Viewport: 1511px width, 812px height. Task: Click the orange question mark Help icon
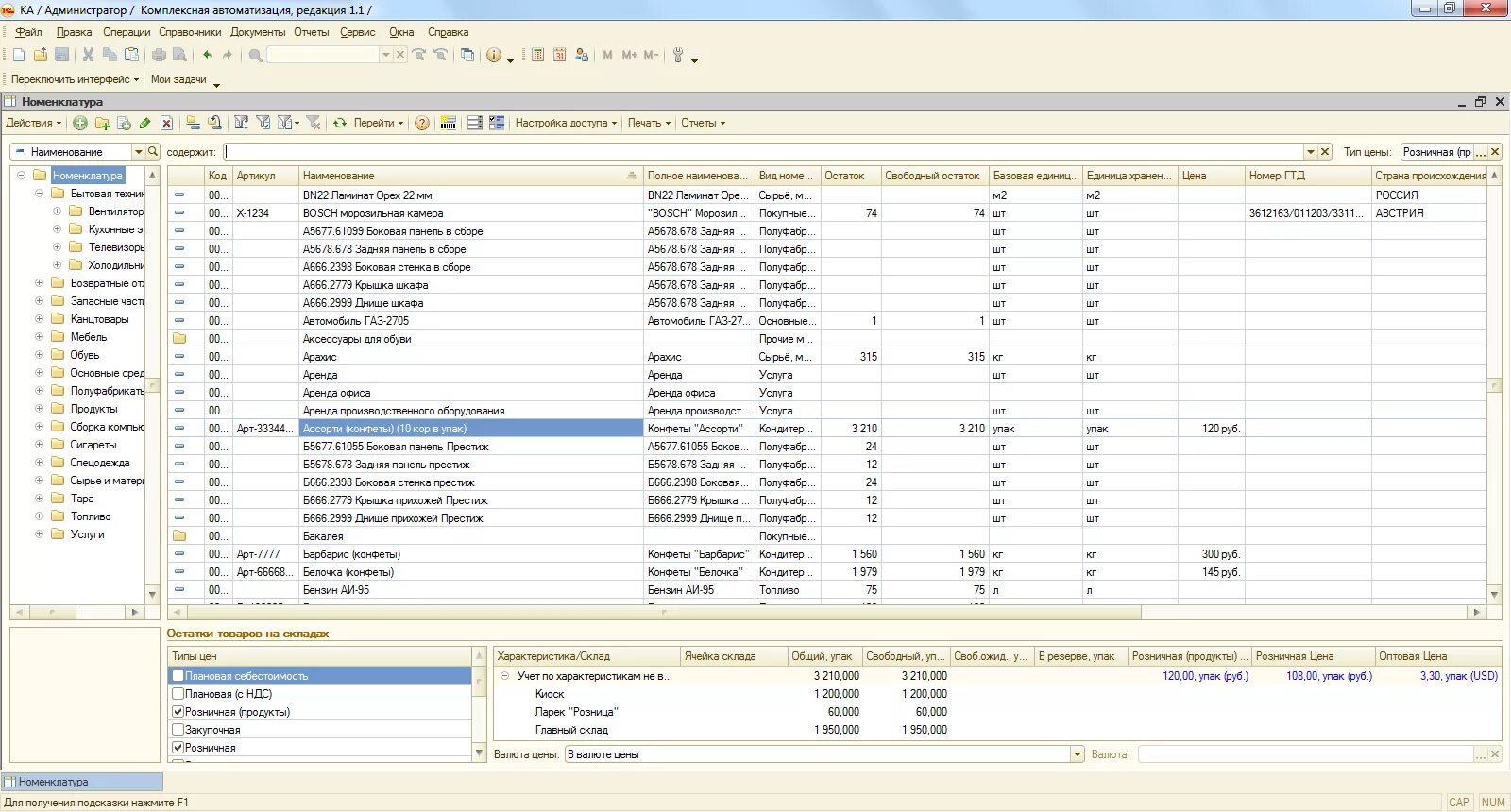pyautogui.click(x=422, y=123)
